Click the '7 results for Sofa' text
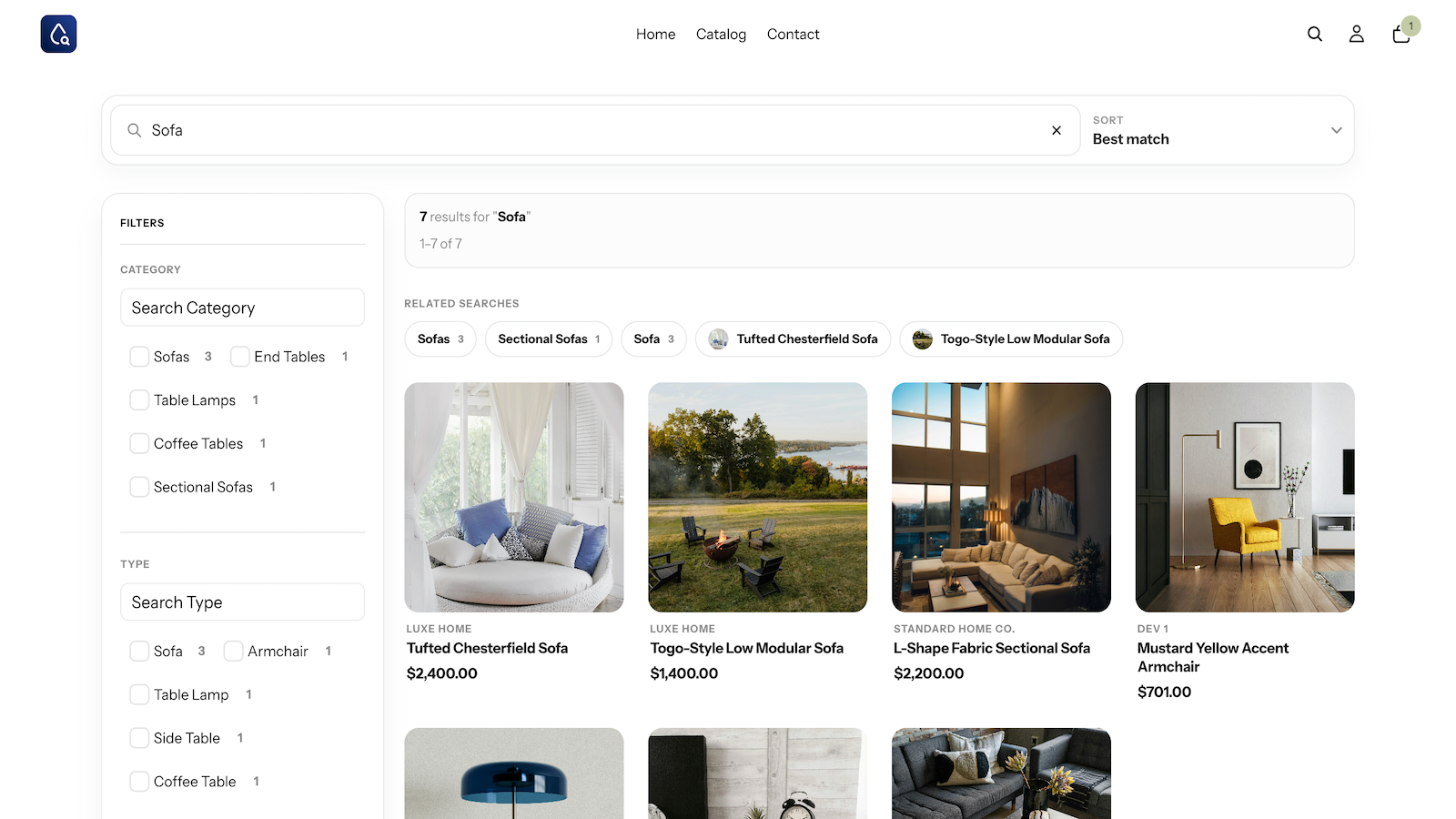Screen dimensions: 1456x819 475,217
